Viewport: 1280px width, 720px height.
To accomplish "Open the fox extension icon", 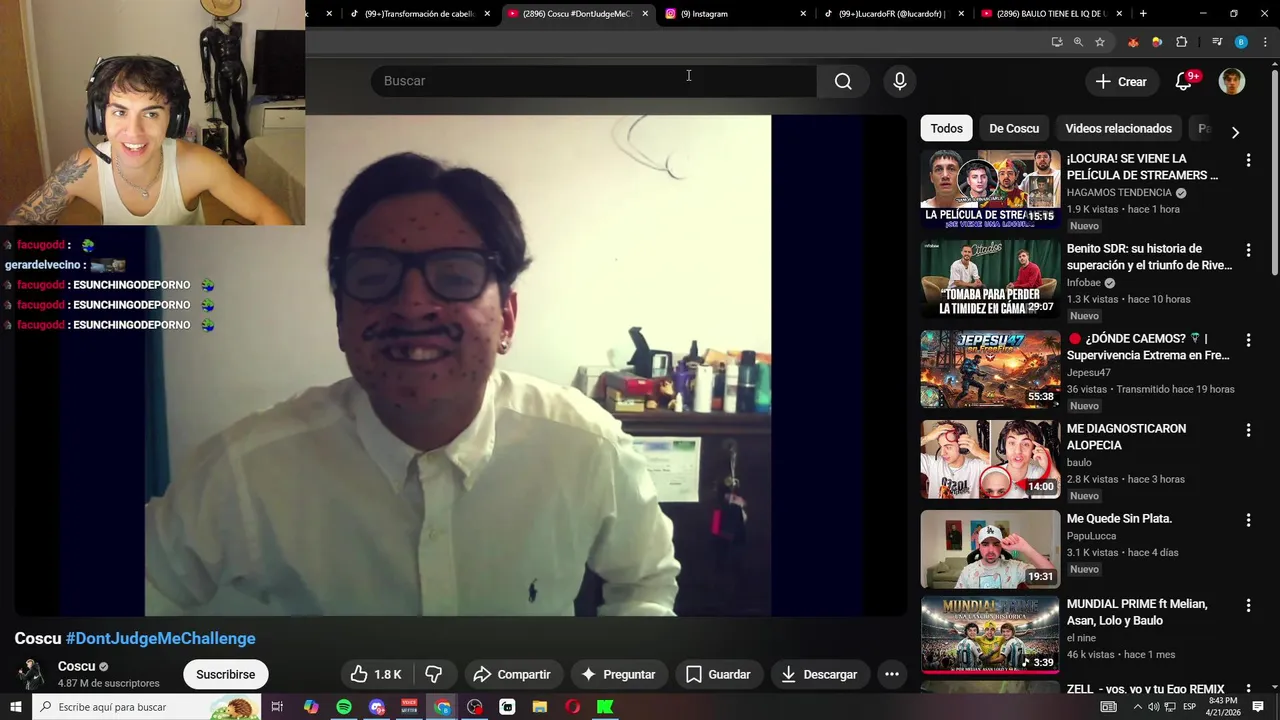I will click(1133, 42).
